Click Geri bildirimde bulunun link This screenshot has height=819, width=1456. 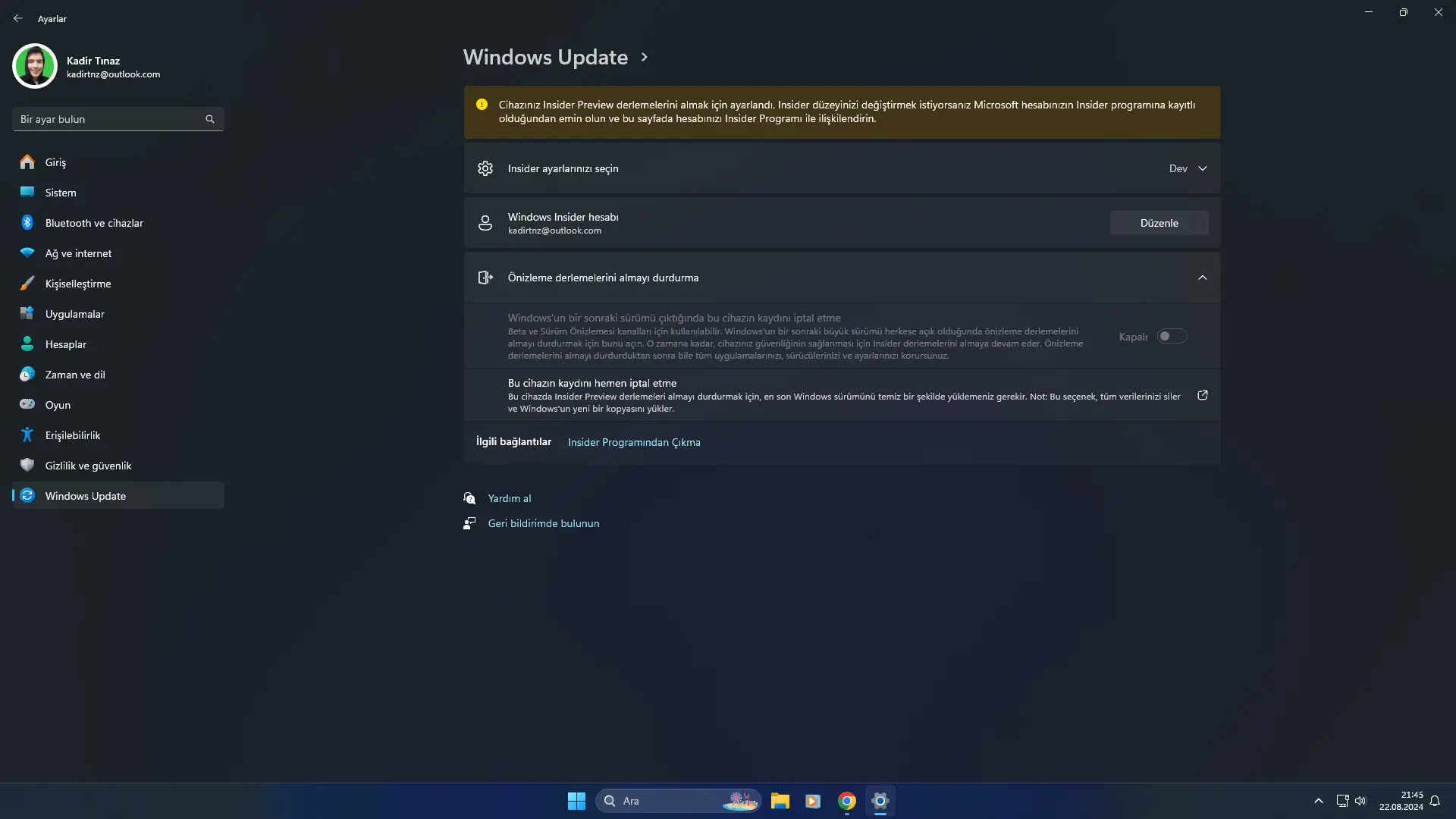point(544,523)
